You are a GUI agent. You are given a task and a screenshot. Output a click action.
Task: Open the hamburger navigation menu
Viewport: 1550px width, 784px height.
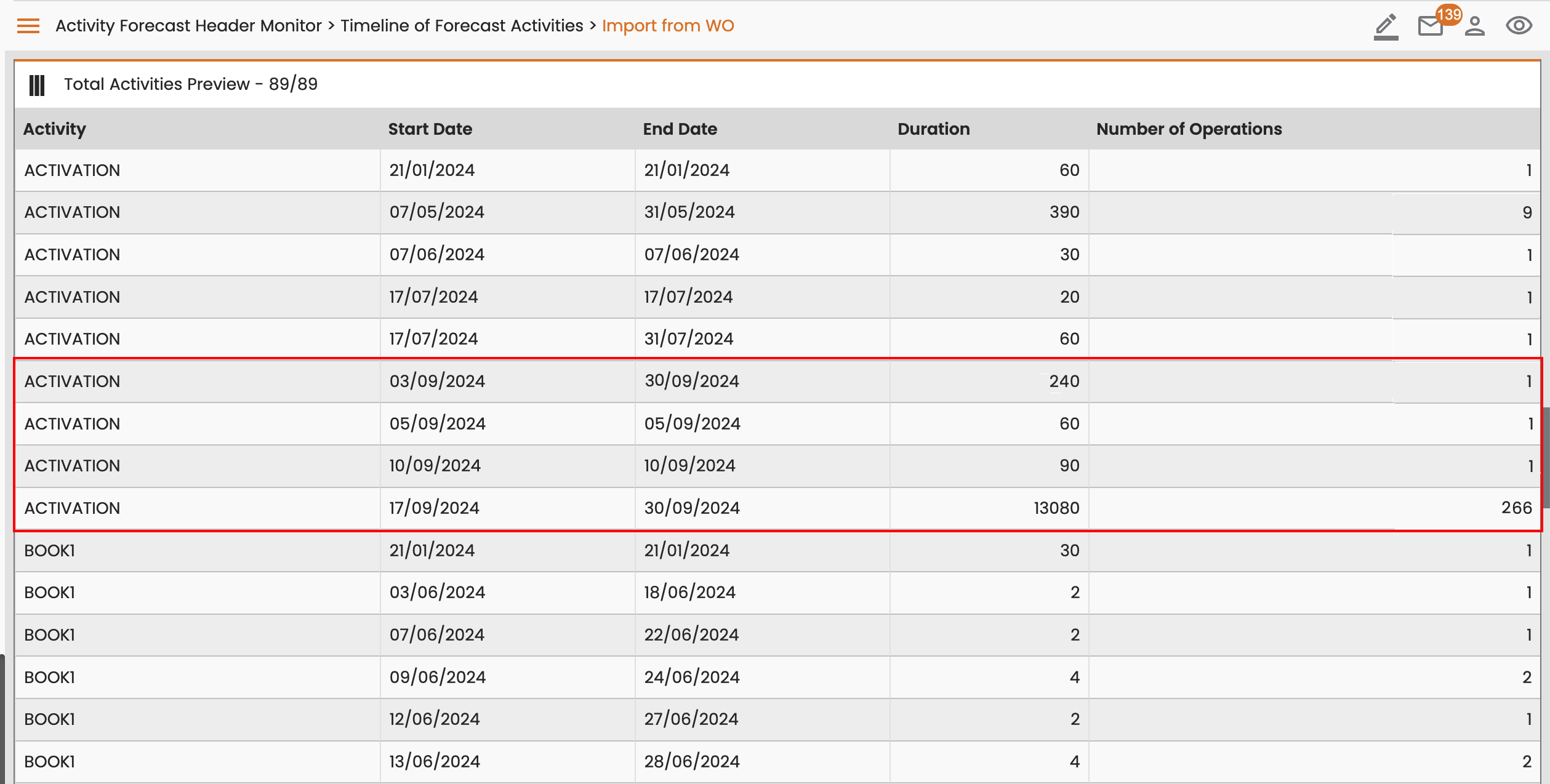pyautogui.click(x=28, y=26)
